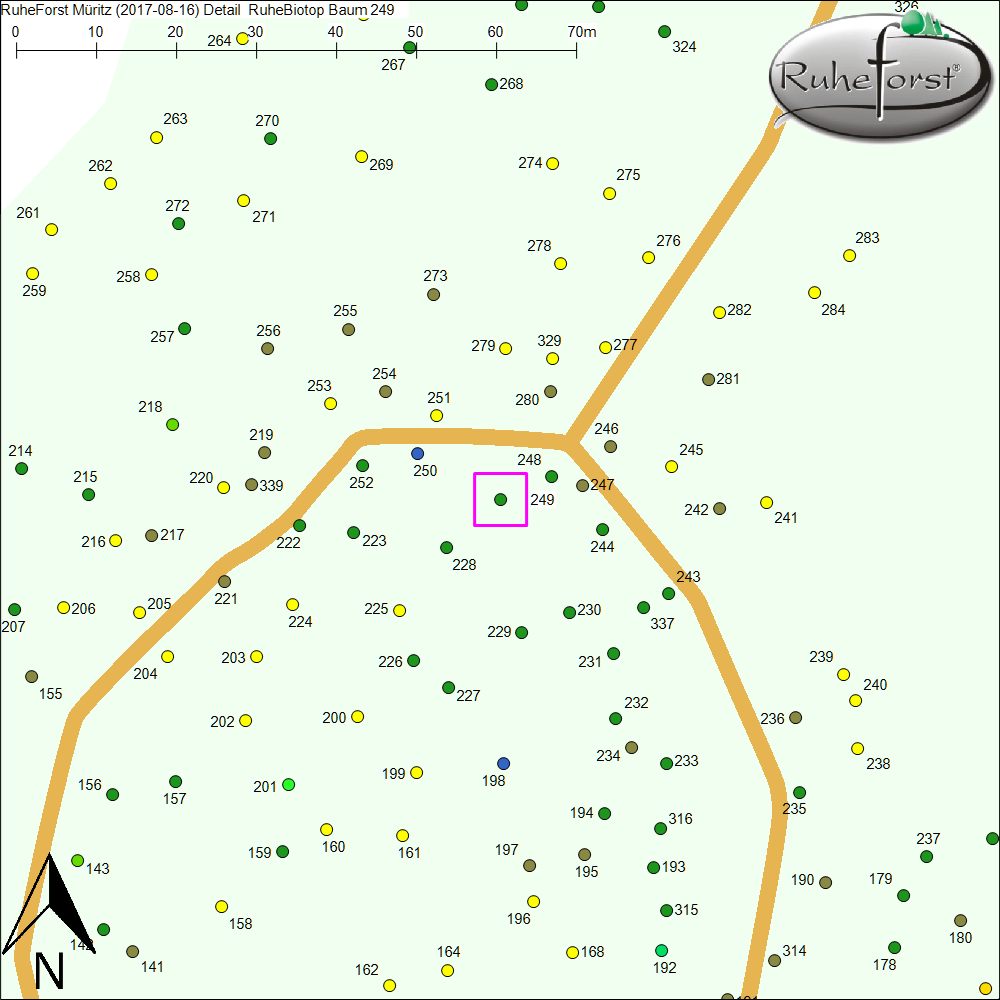Pick the teal tree marker 192
1000x1000 pixels.
tap(661, 949)
